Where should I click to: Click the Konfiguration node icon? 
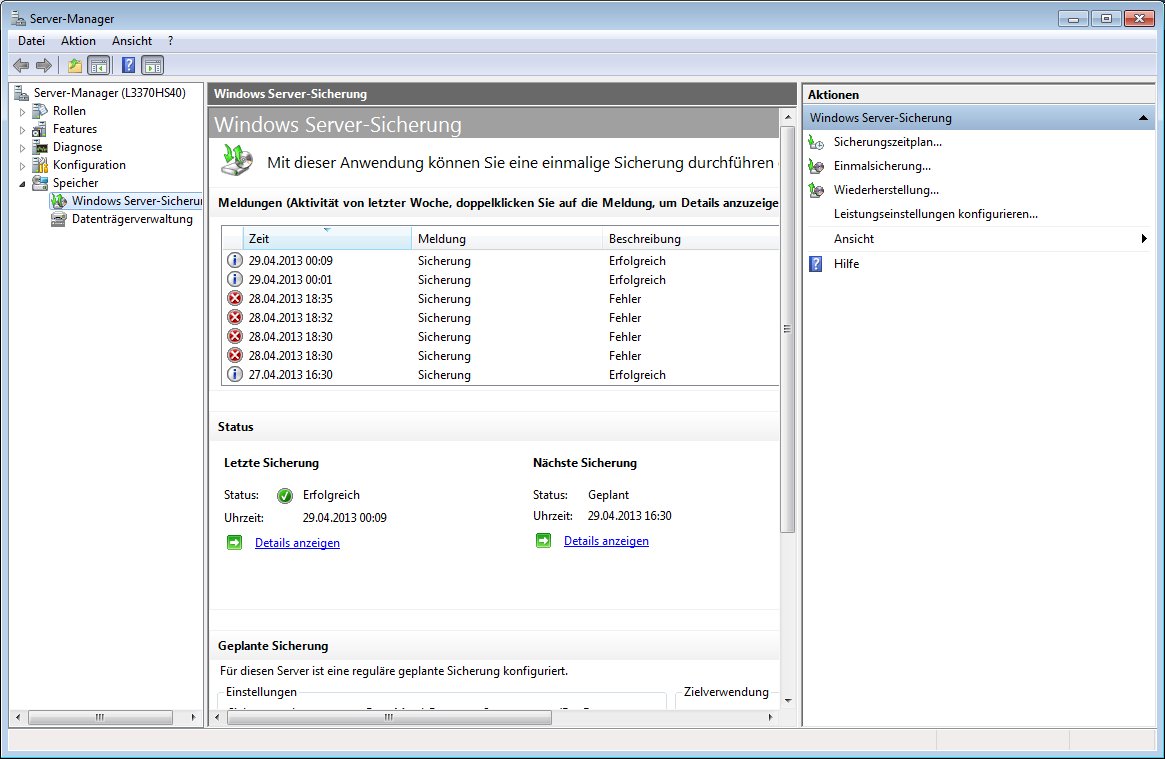(x=40, y=165)
